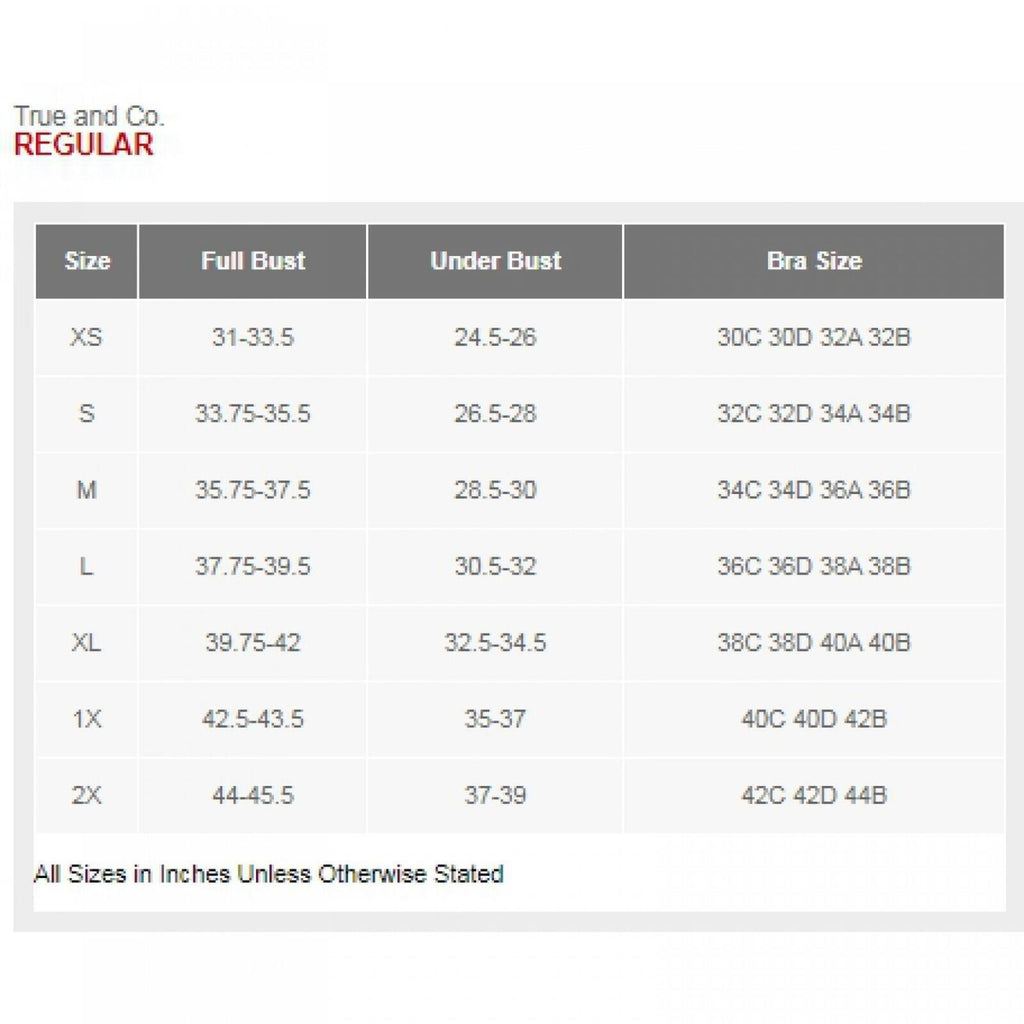Select the 2X size row label
The image size is (1024, 1024).
point(87,795)
